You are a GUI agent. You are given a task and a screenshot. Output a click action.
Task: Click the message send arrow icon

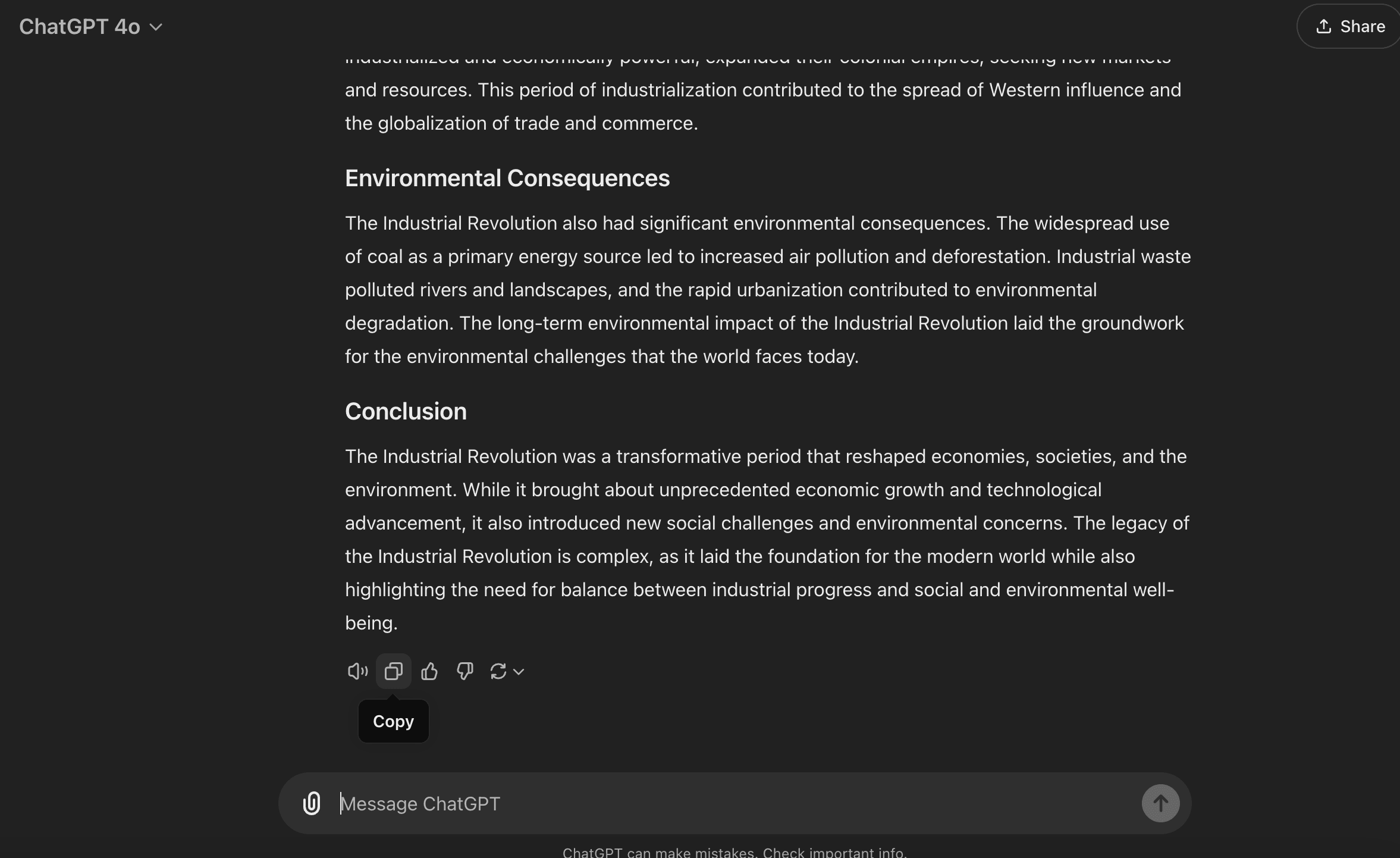(x=1160, y=803)
